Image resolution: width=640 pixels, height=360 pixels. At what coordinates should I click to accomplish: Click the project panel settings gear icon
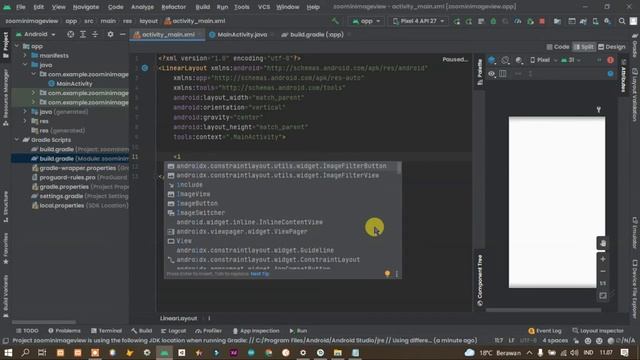pos(110,34)
